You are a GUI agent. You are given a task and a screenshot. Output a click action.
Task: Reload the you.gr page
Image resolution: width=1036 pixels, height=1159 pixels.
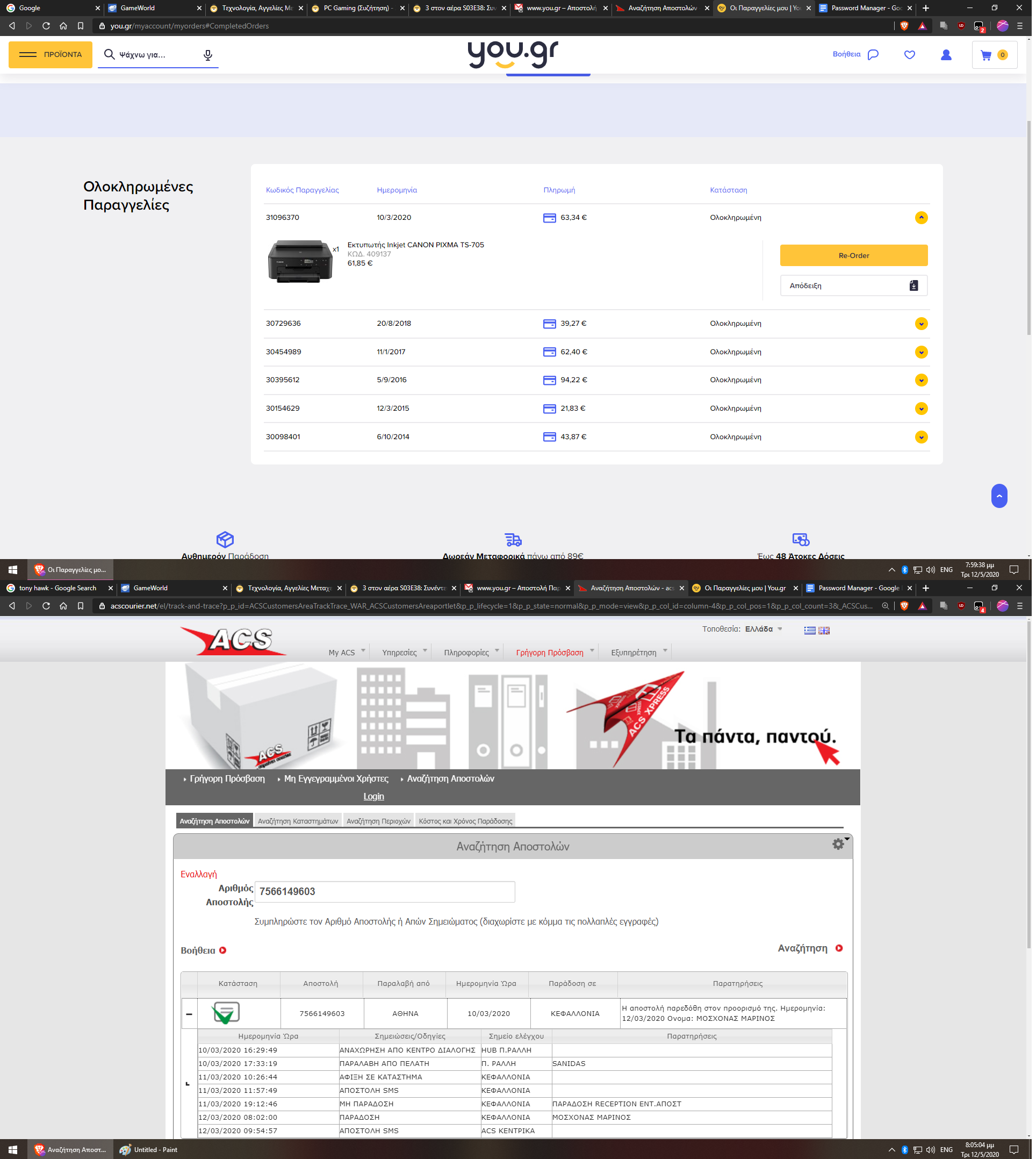tap(46, 26)
